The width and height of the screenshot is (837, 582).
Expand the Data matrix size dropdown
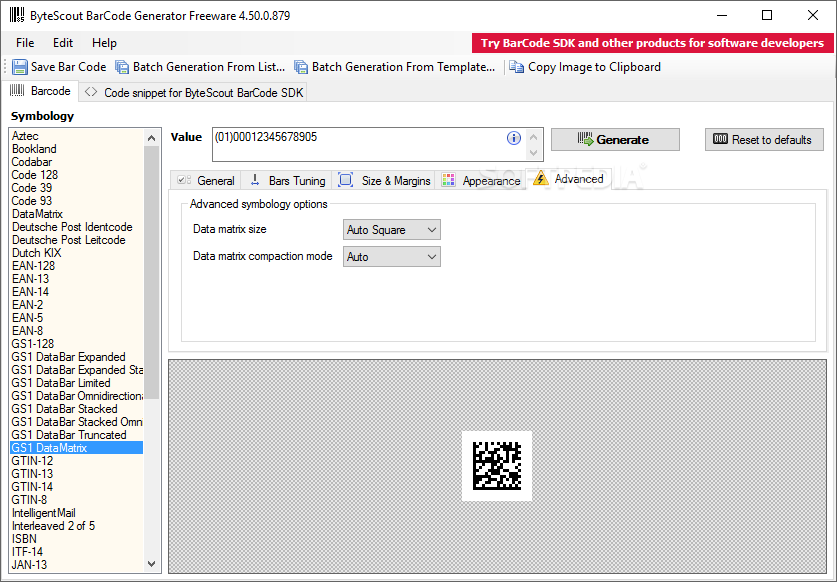click(391, 230)
